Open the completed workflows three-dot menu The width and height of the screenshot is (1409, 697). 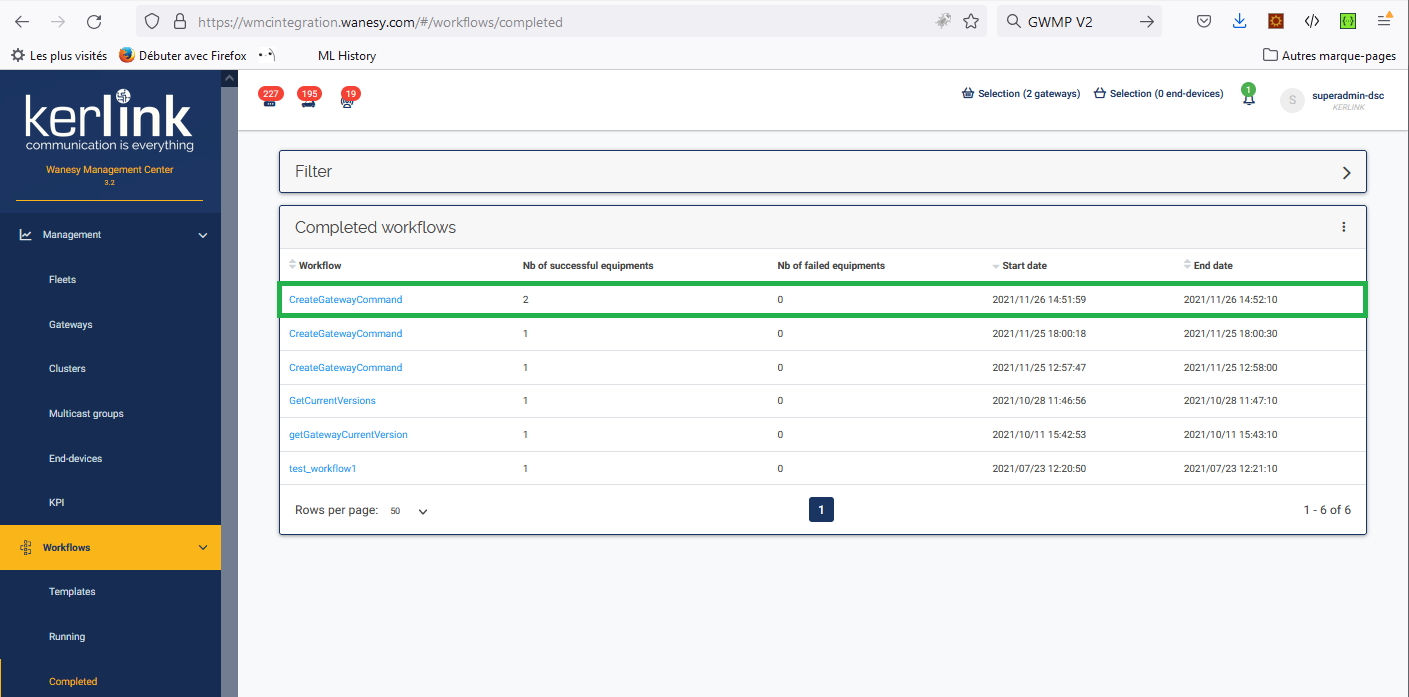[1343, 227]
